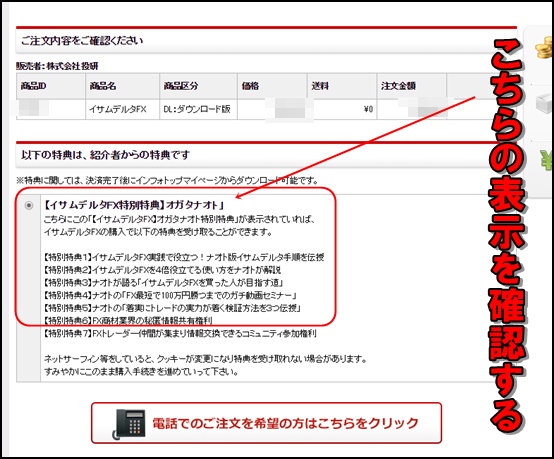554x459 pixels.
Task: Click the line starting 【特別特典2】
Action: (162, 270)
